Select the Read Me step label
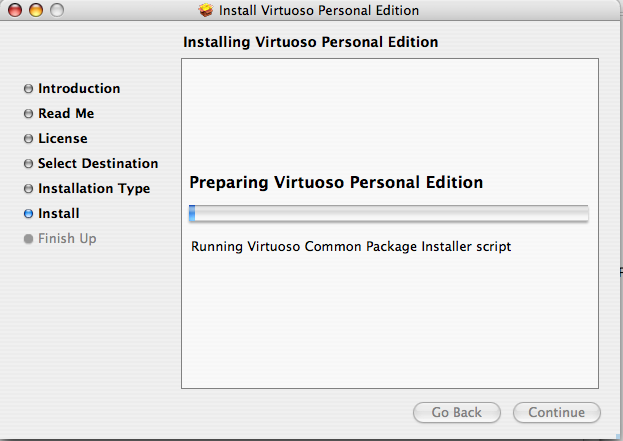The image size is (623, 441). 66,113
